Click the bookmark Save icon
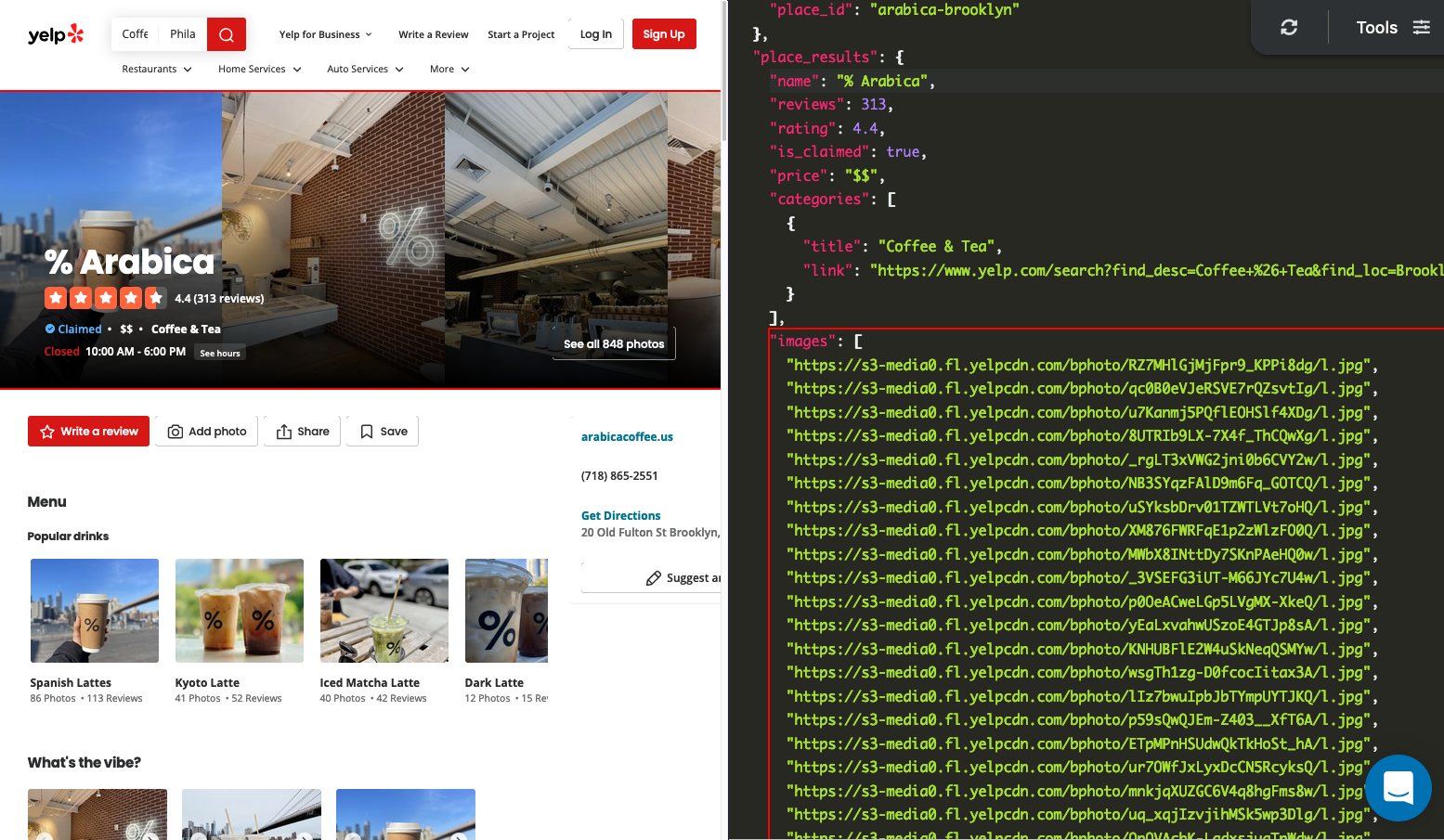This screenshot has width=1444, height=840. click(367, 432)
